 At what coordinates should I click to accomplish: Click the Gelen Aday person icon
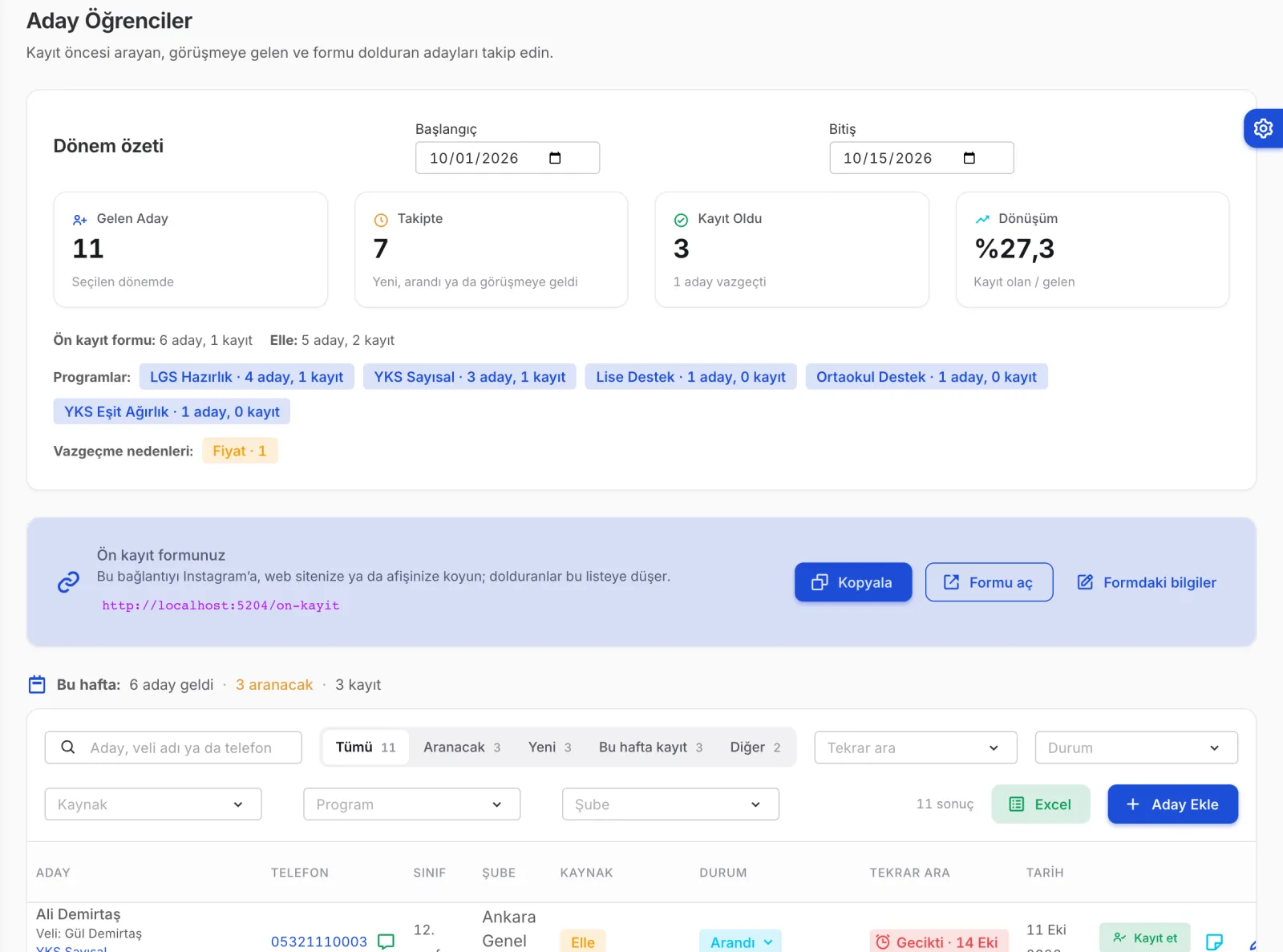point(80,220)
